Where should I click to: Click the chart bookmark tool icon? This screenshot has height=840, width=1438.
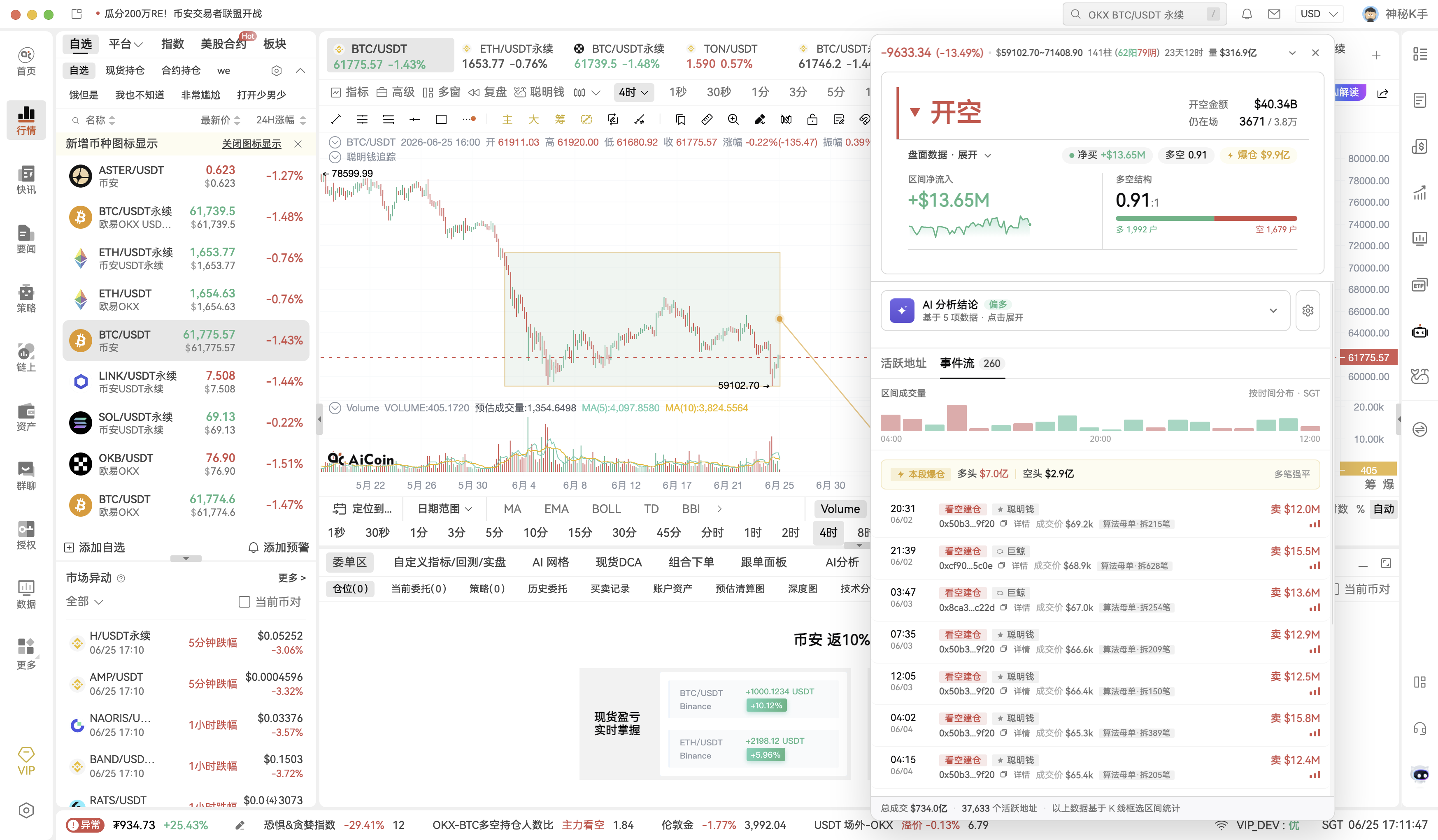click(x=680, y=119)
